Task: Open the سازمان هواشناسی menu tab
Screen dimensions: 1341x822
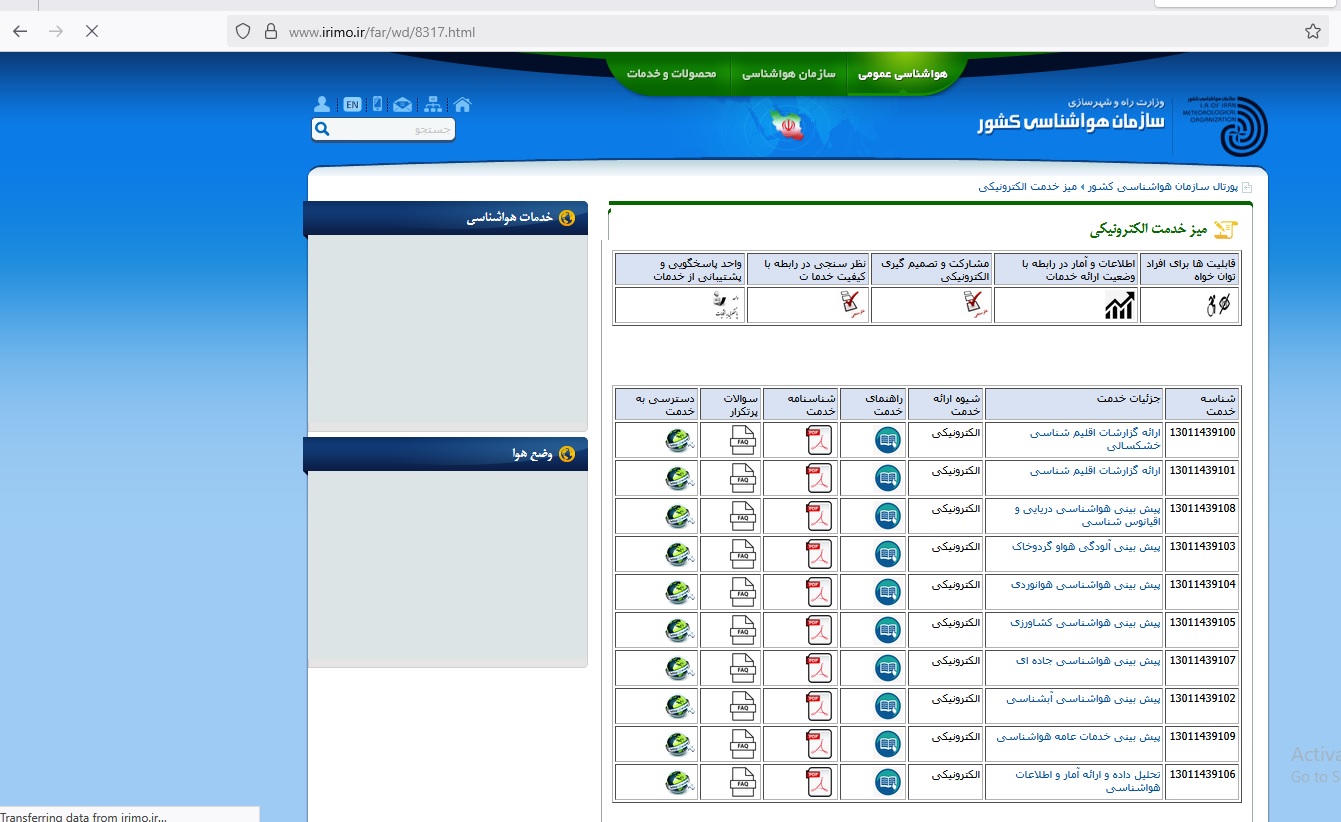Action: point(789,74)
